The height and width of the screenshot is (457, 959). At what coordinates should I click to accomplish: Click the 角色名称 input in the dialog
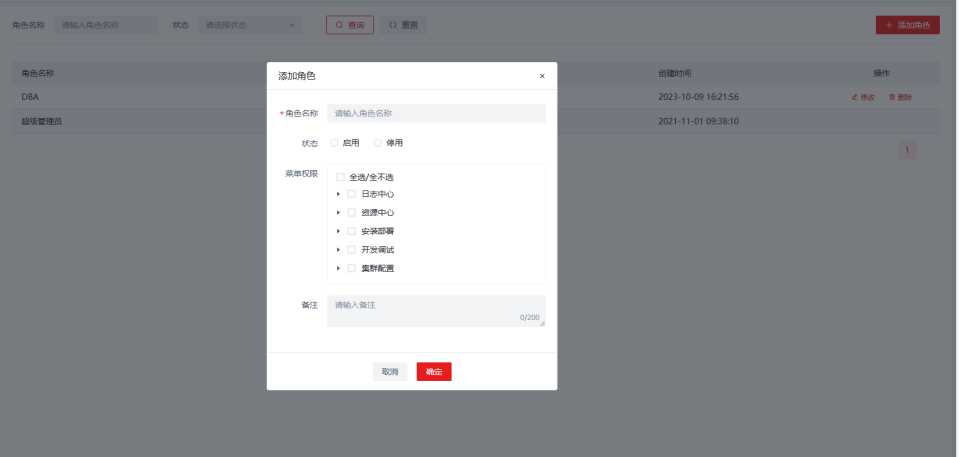[x=436, y=114]
